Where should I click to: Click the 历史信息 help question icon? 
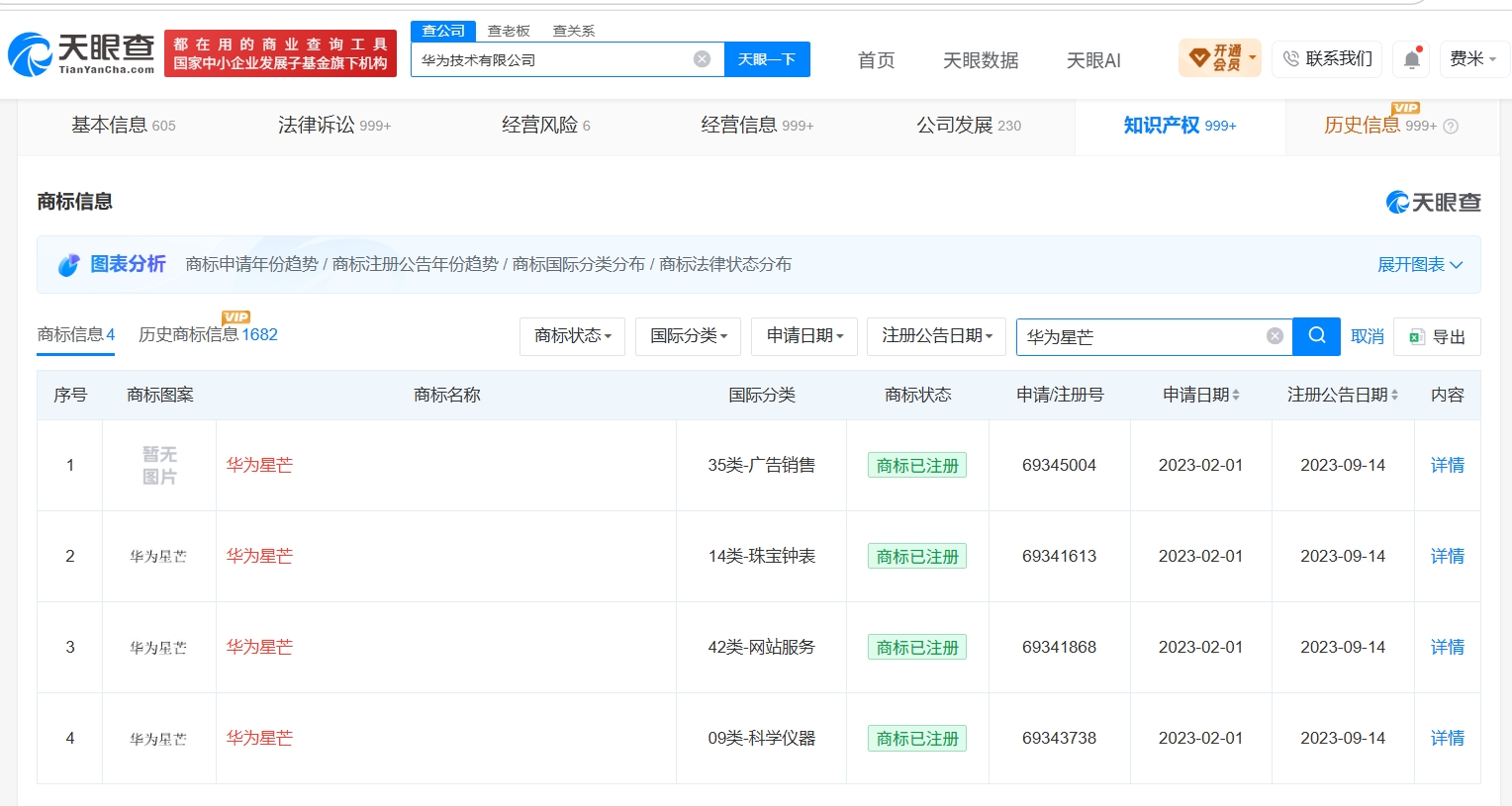click(x=1452, y=127)
